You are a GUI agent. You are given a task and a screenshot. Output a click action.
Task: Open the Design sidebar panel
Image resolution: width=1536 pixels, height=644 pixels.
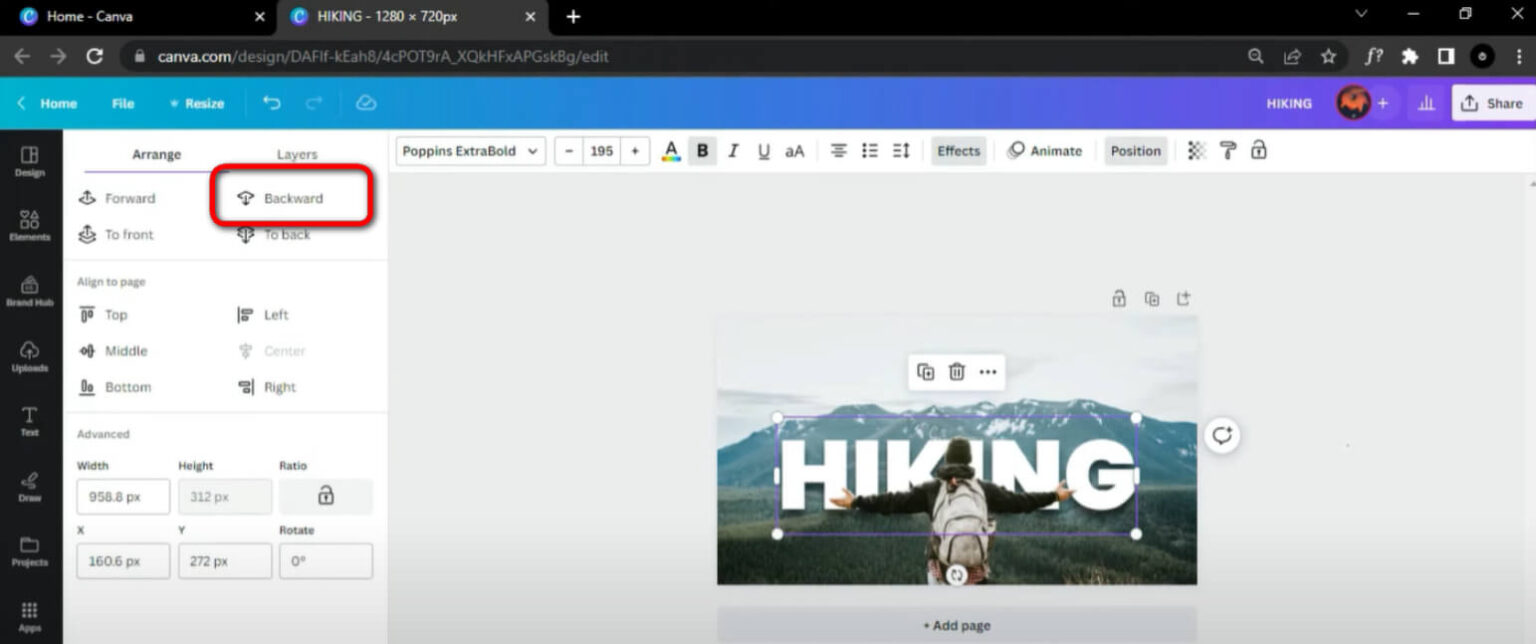(x=30, y=161)
